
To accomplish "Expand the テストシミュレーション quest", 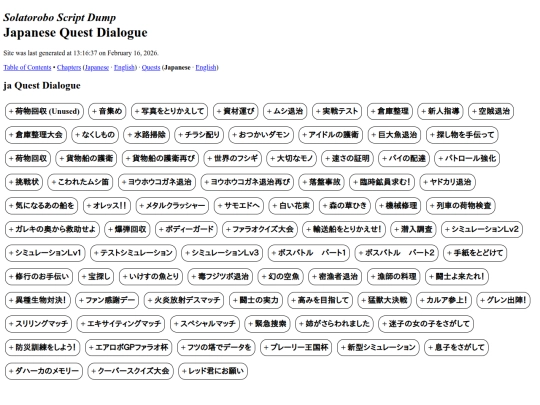I will 133,253.
